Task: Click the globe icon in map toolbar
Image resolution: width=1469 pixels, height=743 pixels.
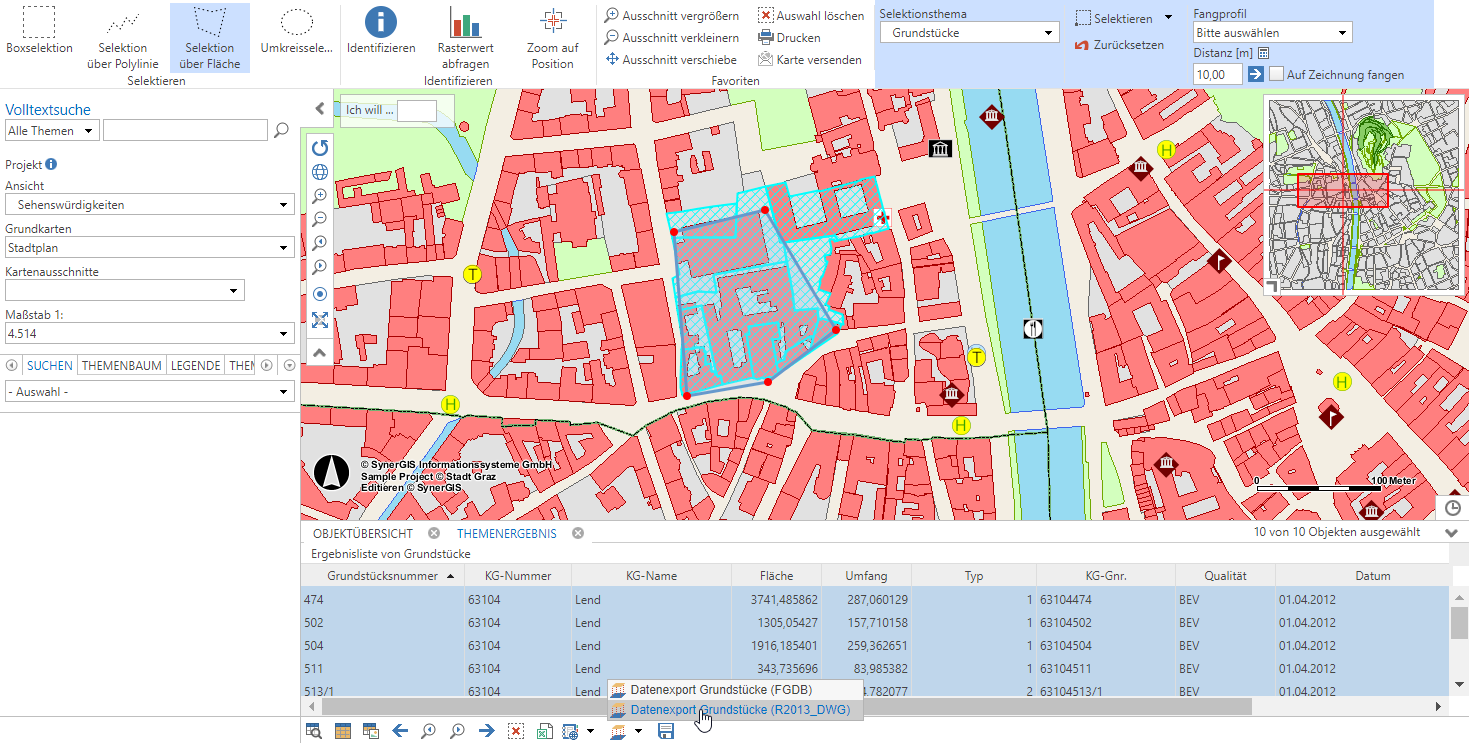Action: tap(319, 171)
